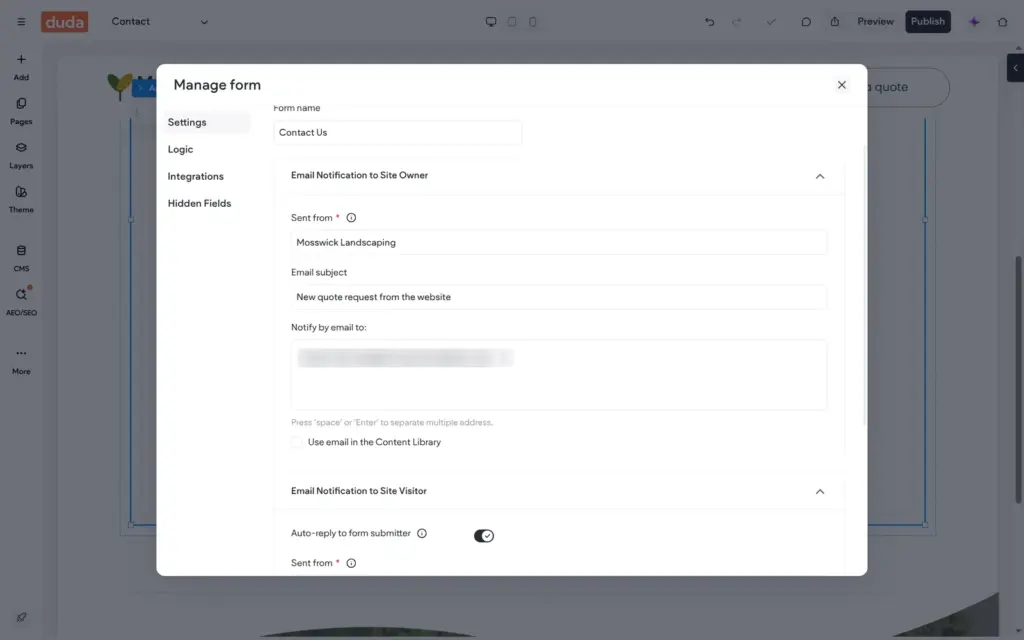1024x640 pixels.
Task: Toggle Auto-reply to form submitter switch
Action: (484, 536)
